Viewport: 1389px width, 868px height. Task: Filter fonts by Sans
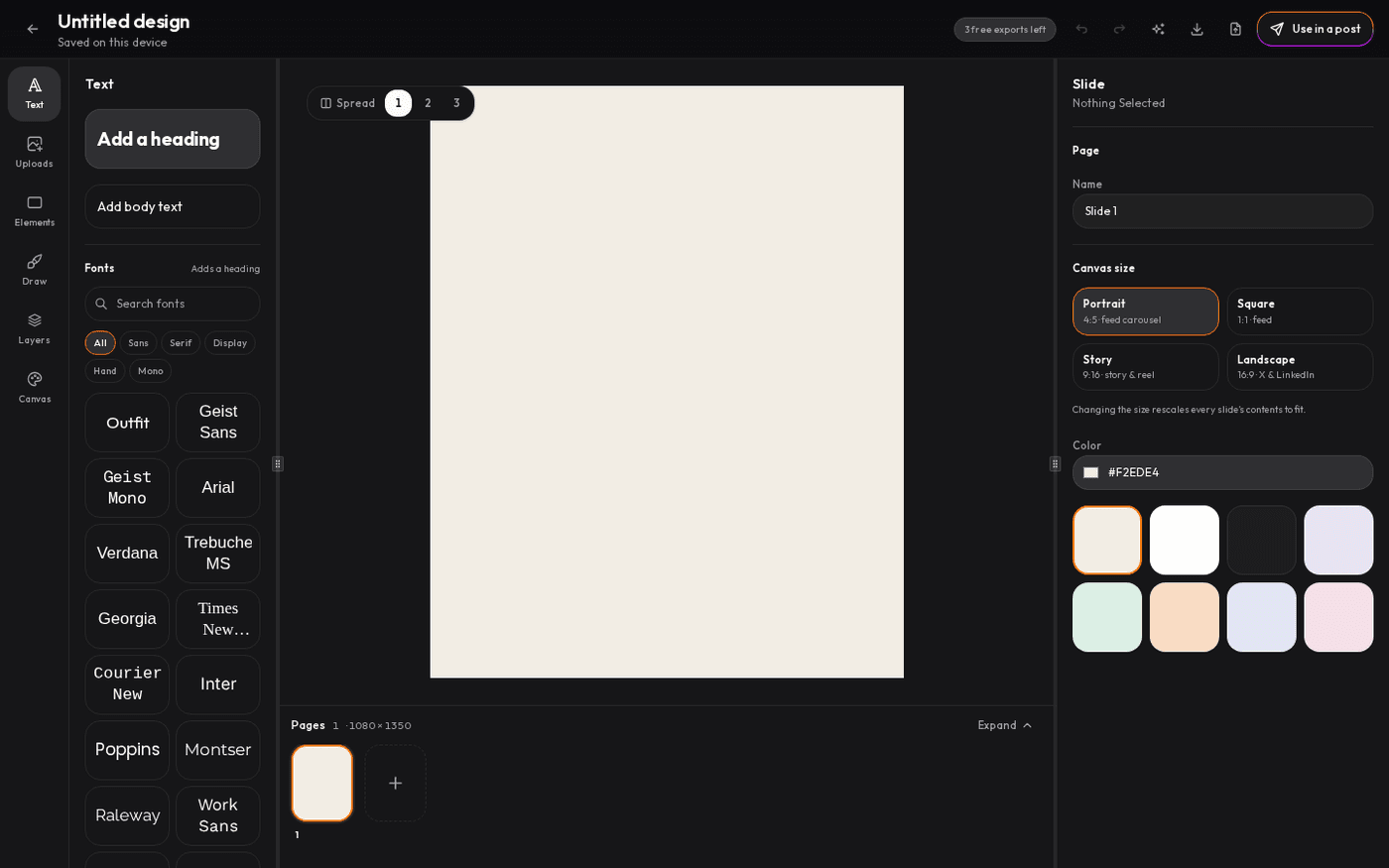138,343
